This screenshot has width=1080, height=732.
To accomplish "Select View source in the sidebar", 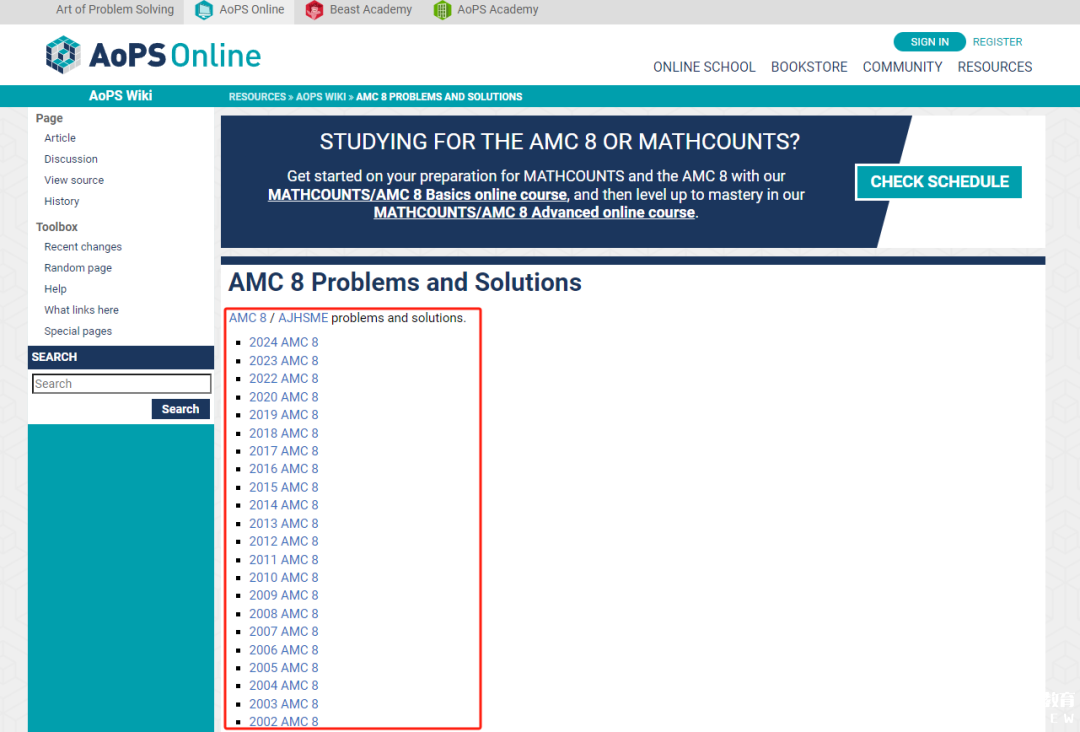I will (74, 180).
